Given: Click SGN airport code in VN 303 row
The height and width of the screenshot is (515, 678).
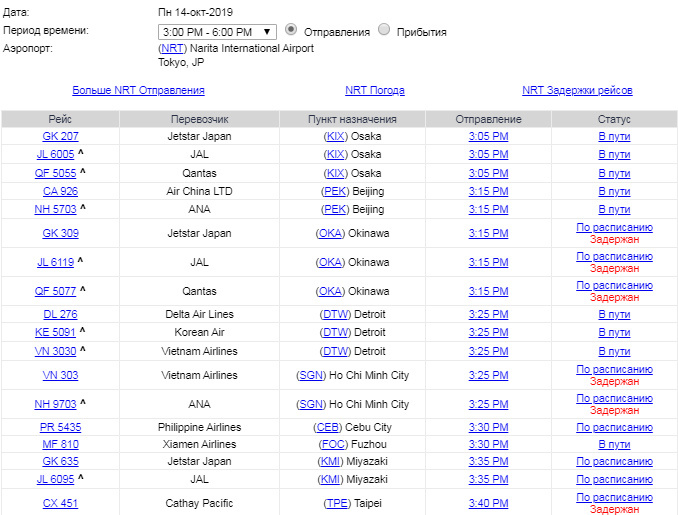Looking at the screenshot, I should coord(311,375).
